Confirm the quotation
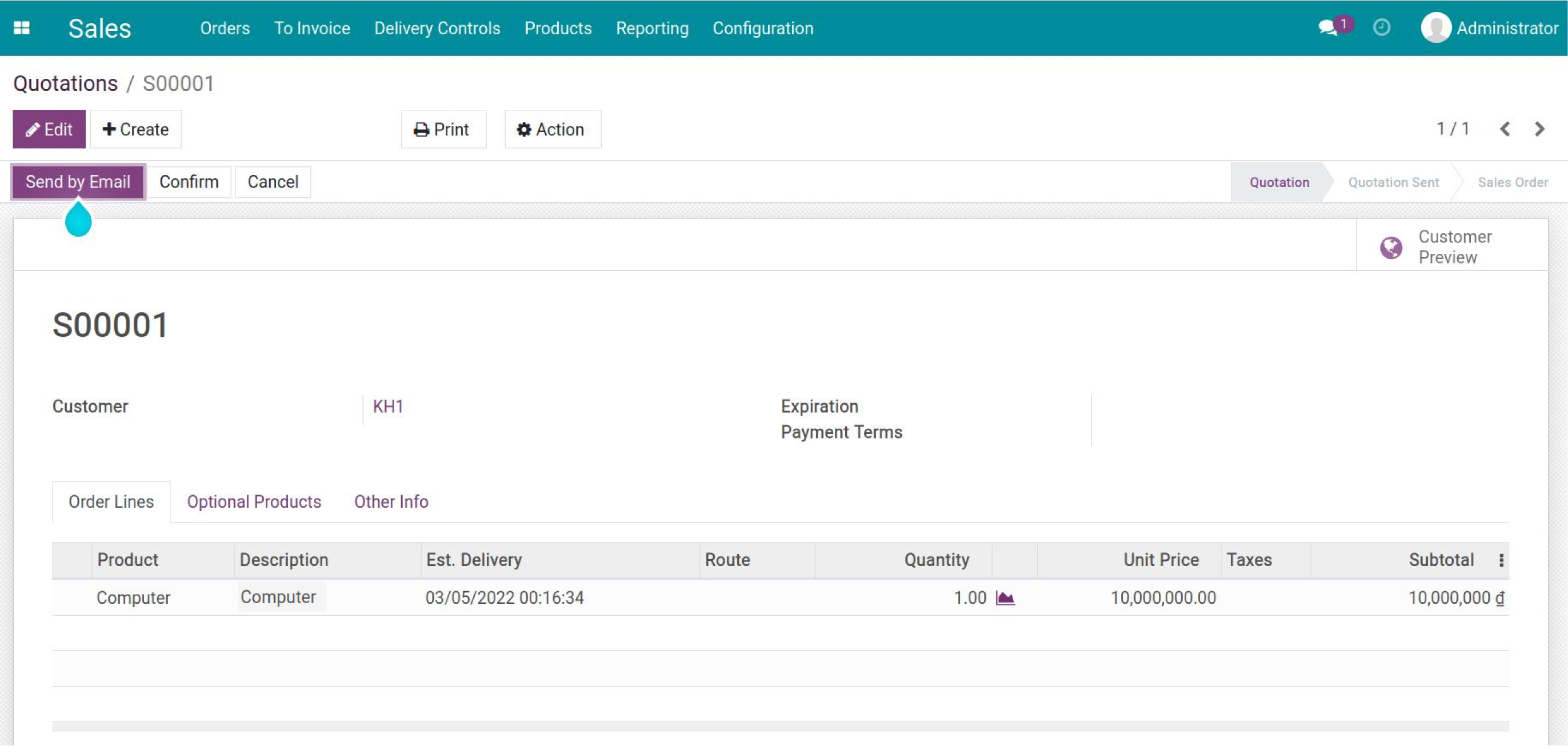 coord(189,181)
